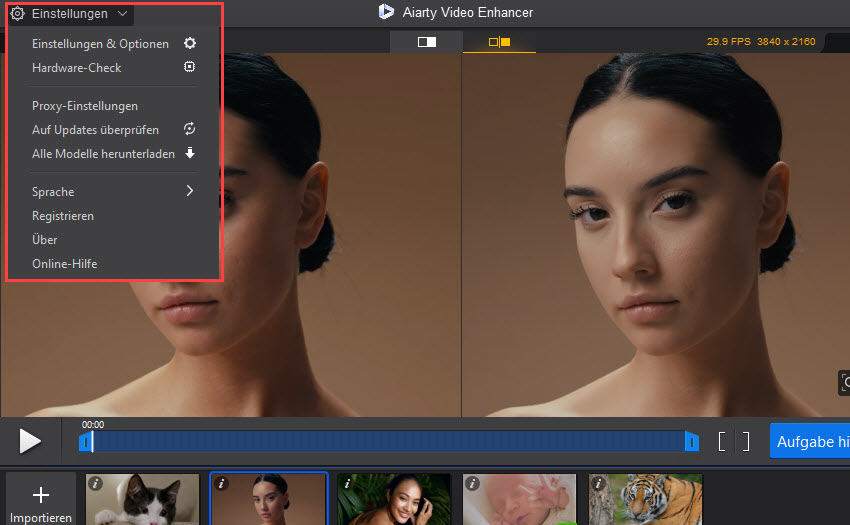Switch to split slider preview mode
The height and width of the screenshot is (525, 850).
pos(427,42)
